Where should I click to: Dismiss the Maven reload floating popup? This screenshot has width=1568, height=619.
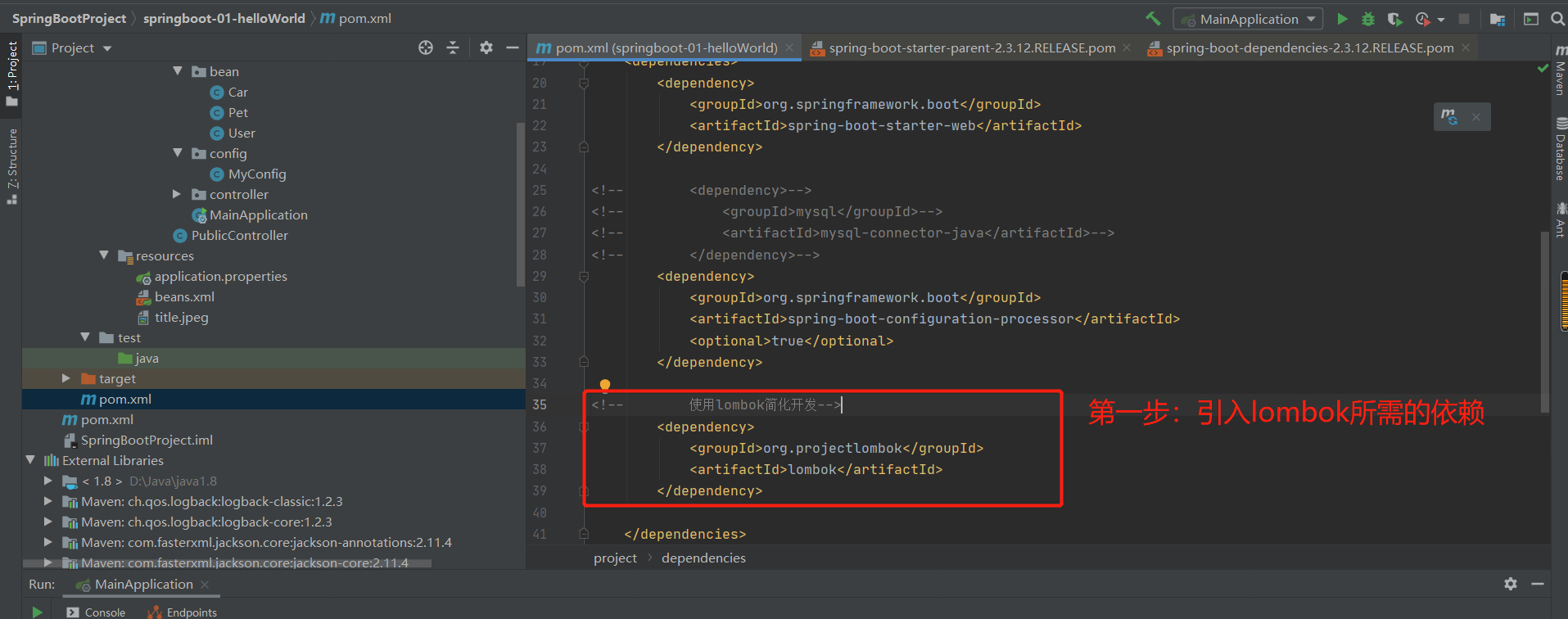click(x=1475, y=117)
